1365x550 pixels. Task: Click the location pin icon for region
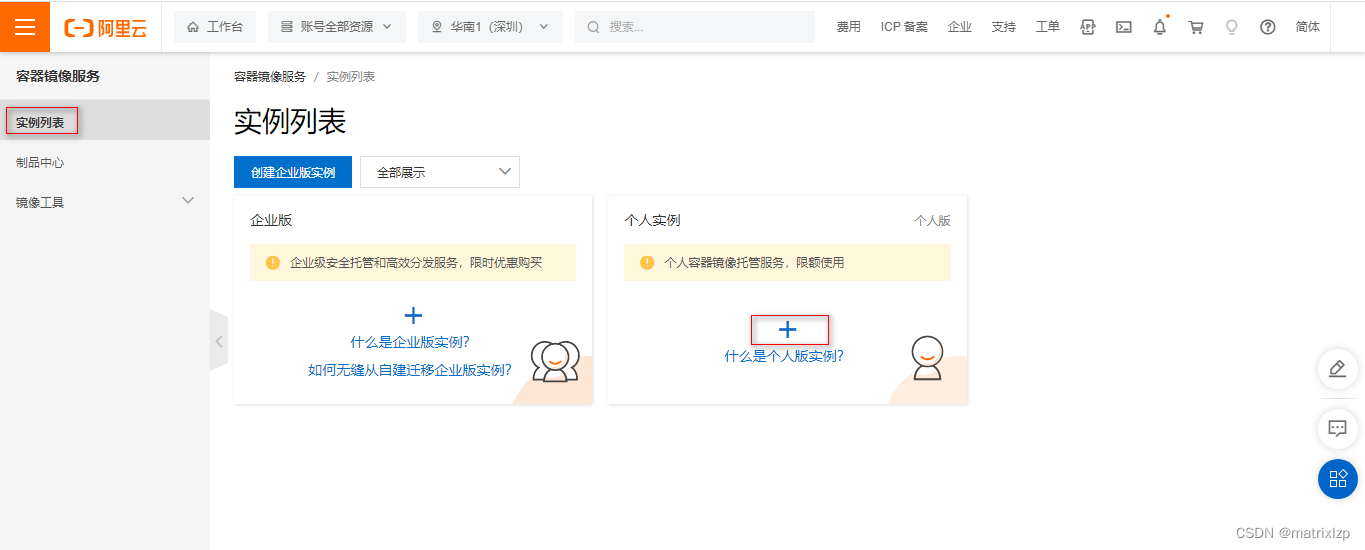click(437, 27)
